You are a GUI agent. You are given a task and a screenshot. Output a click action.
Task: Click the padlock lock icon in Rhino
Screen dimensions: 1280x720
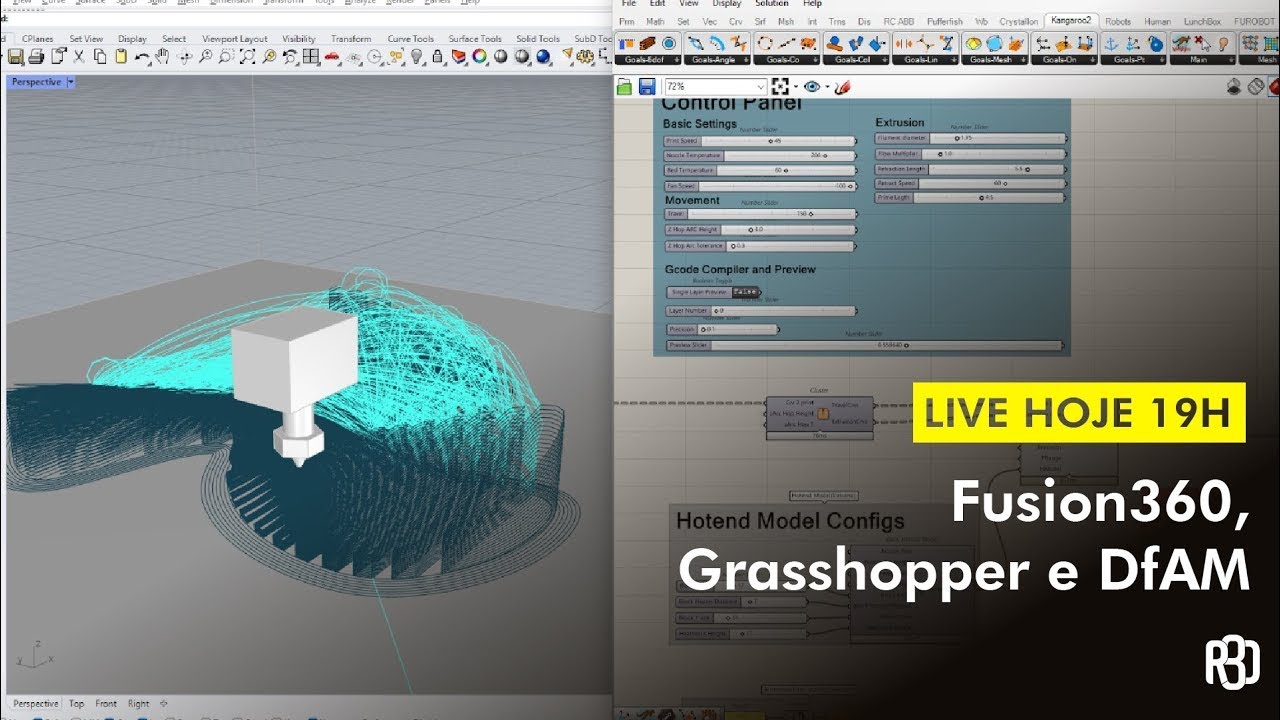tap(437, 56)
